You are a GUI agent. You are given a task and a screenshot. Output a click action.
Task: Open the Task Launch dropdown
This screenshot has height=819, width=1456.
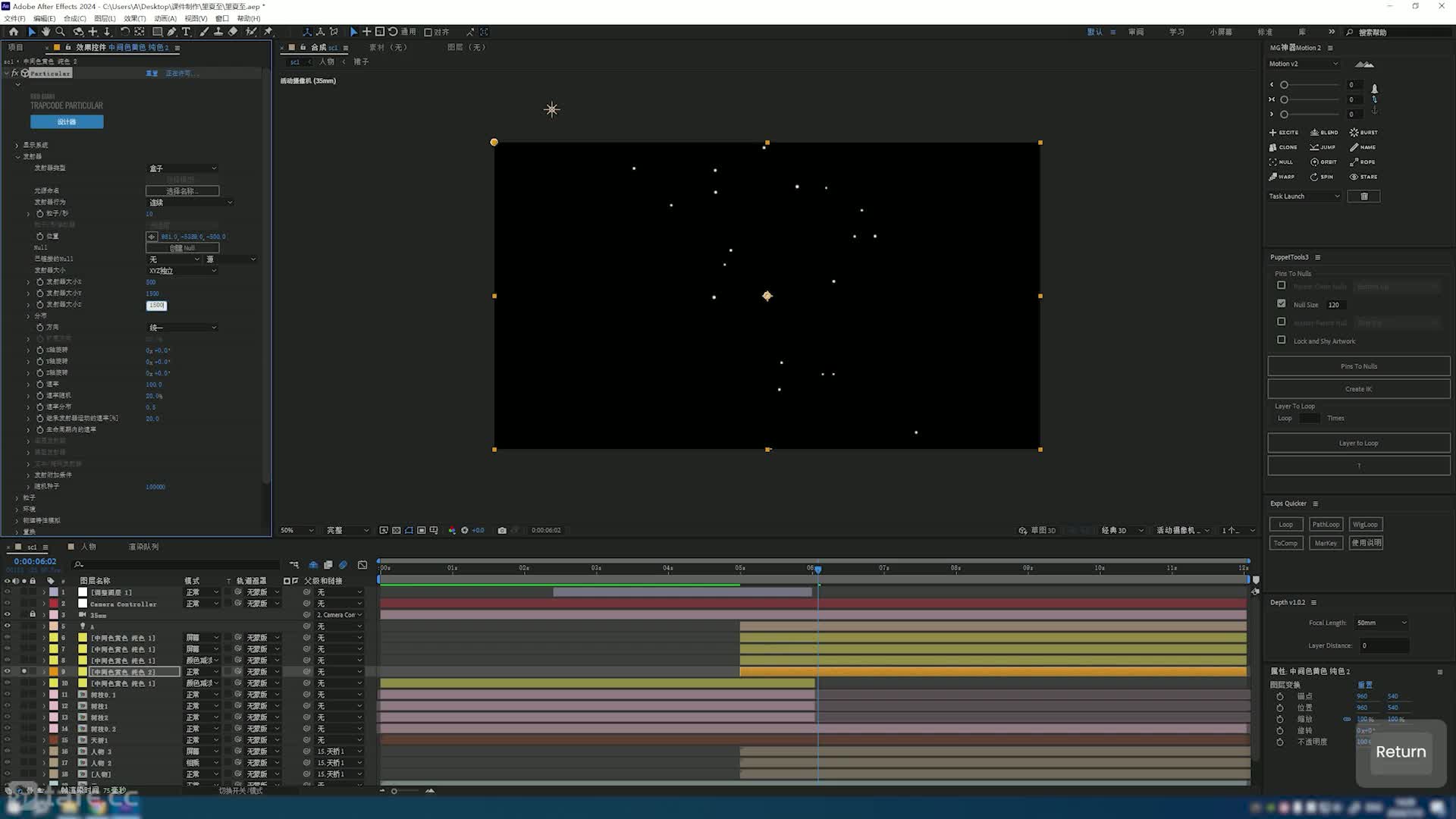pyautogui.click(x=1304, y=196)
